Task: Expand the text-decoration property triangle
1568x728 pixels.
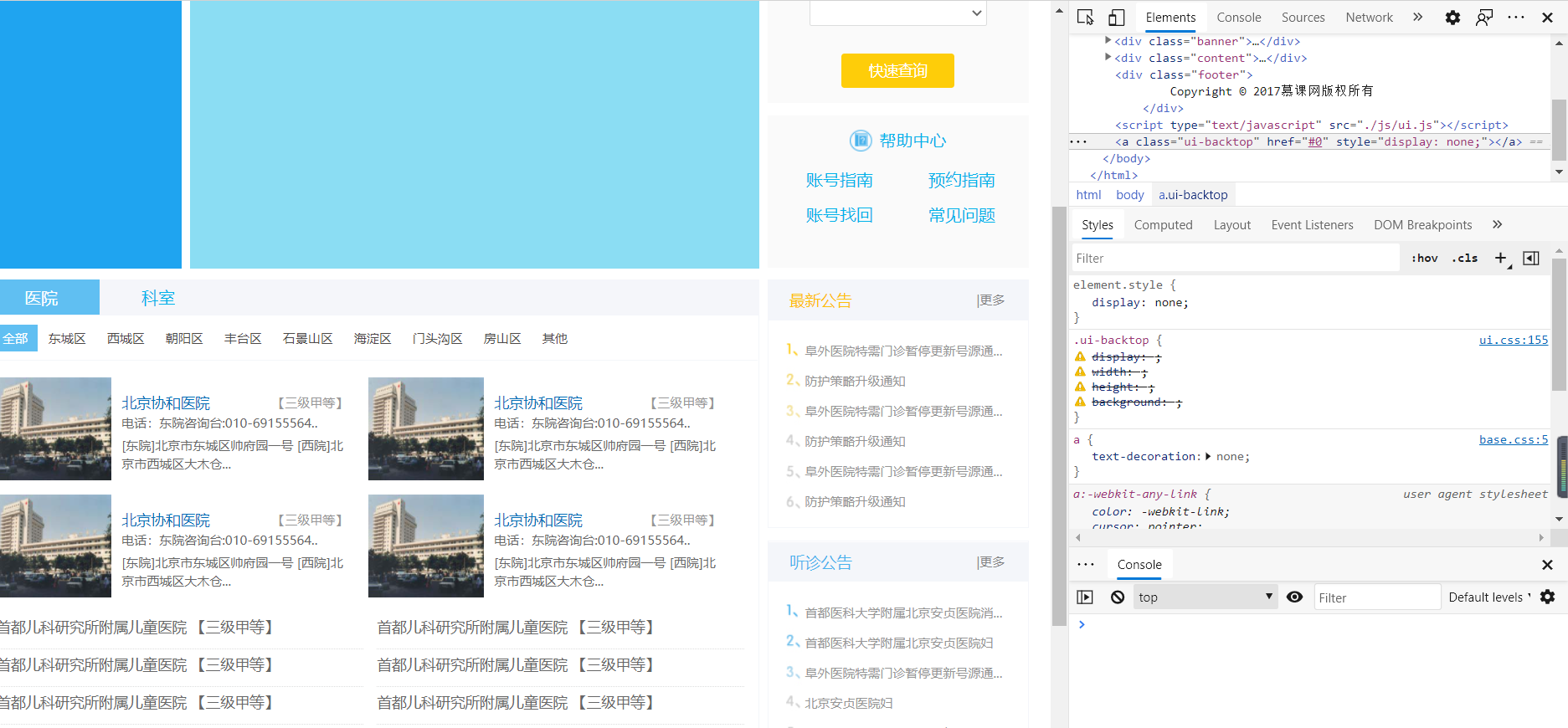Action: click(x=1208, y=456)
